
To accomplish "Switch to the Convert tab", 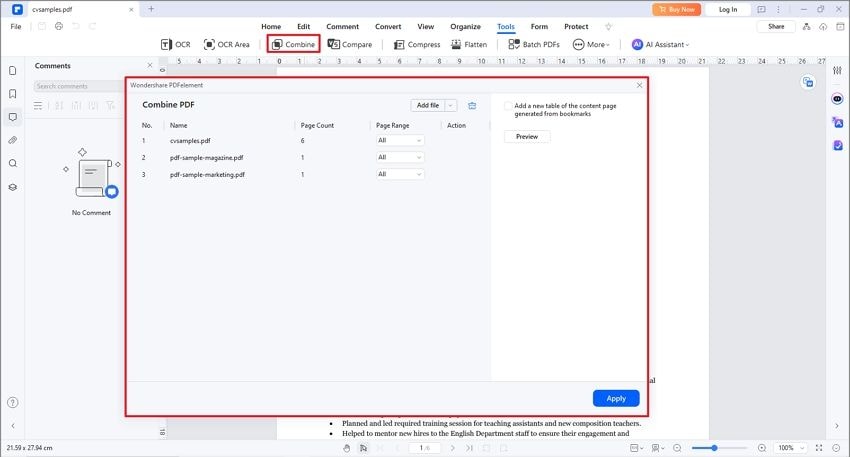I will click(x=388, y=26).
